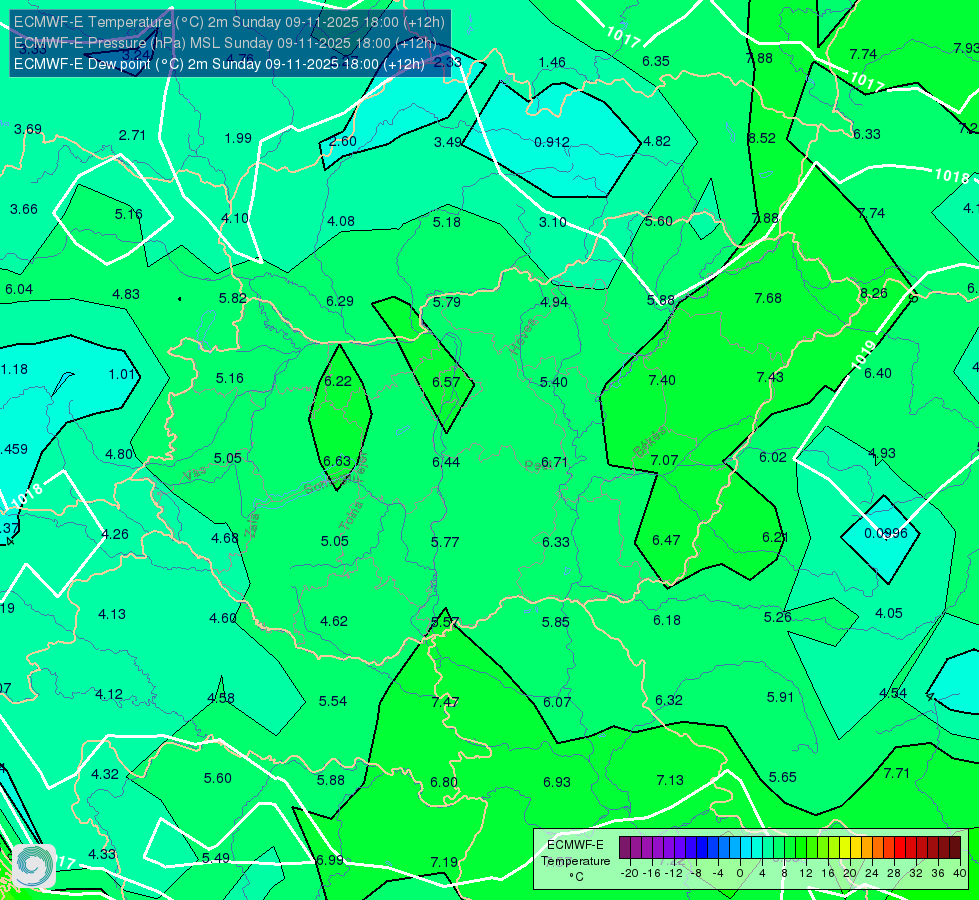Image resolution: width=979 pixels, height=900 pixels.
Task: Click the 6.21 value
Action: pyautogui.click(x=775, y=537)
